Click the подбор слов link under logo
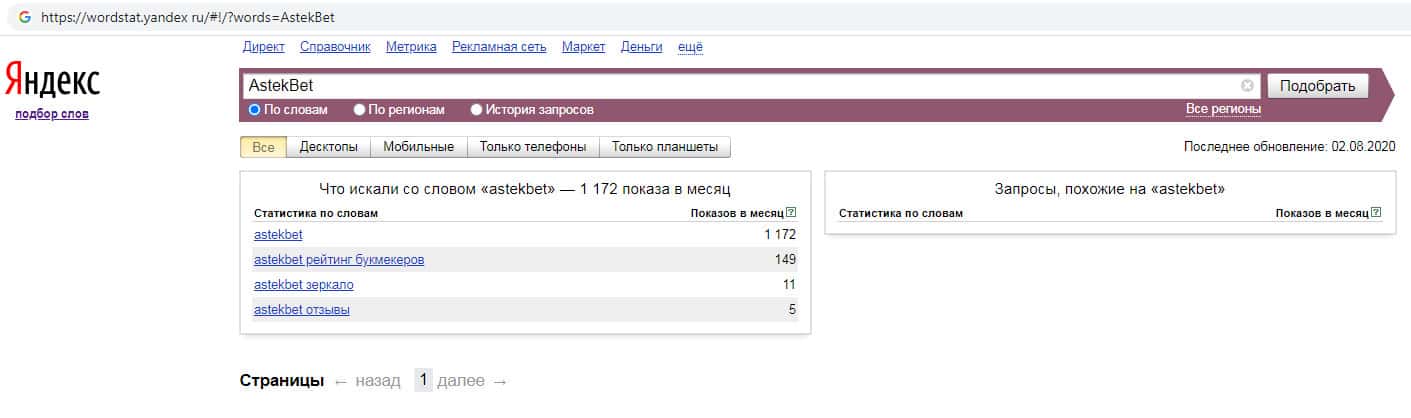The height and width of the screenshot is (418, 1411). click(52, 114)
